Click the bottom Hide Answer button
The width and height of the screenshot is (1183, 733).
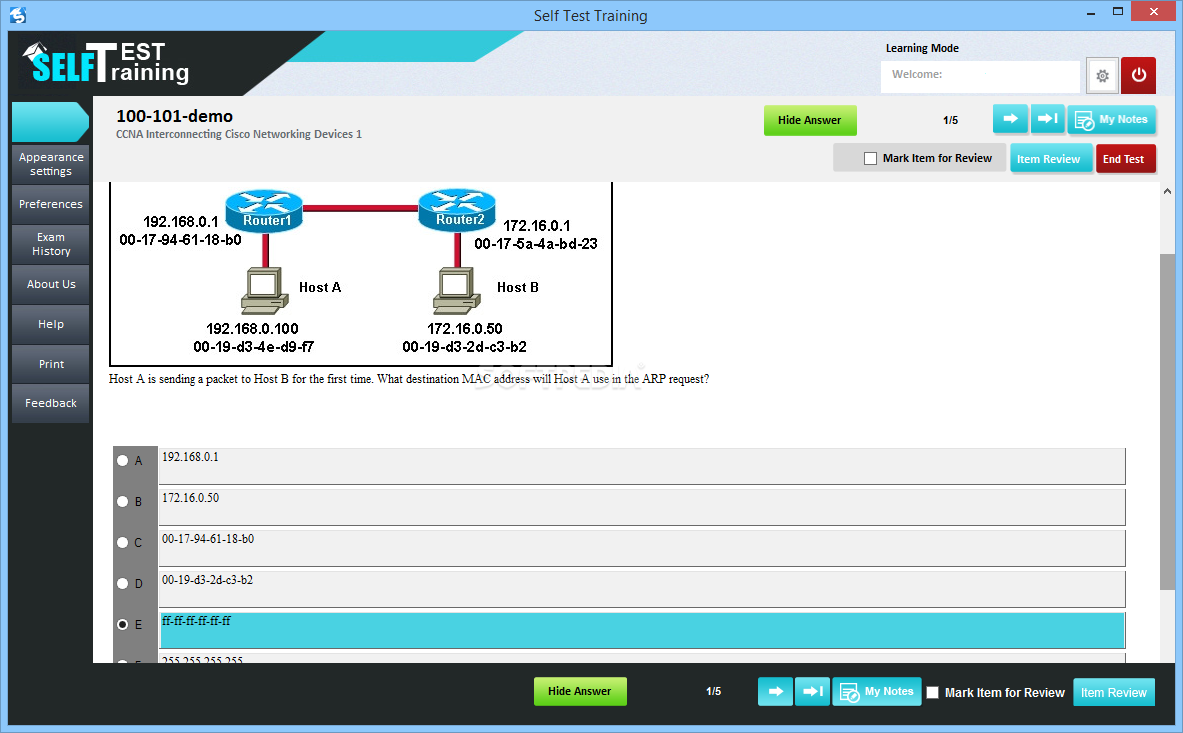[x=580, y=692]
